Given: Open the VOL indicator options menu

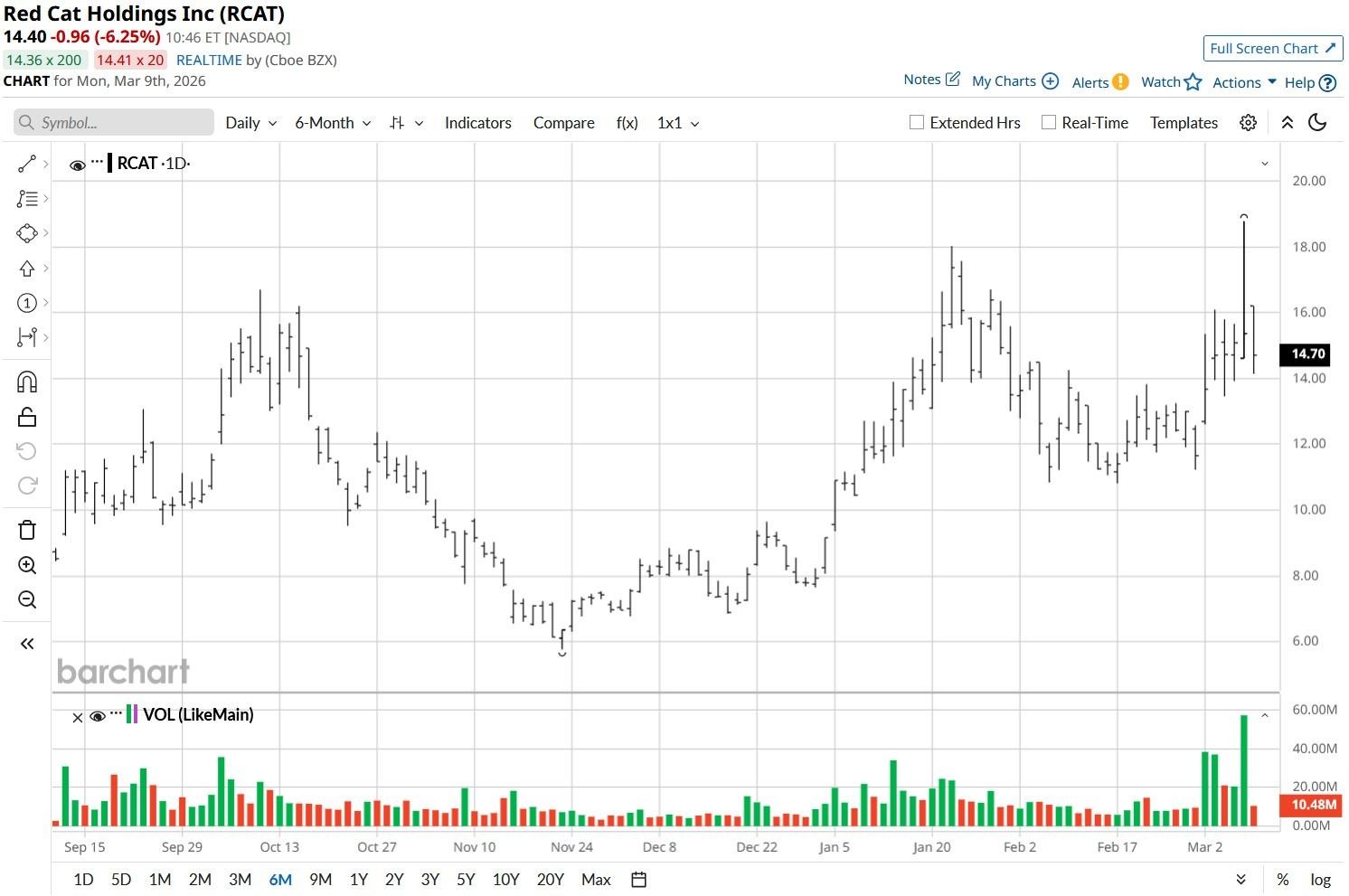Looking at the screenshot, I should 117,714.
